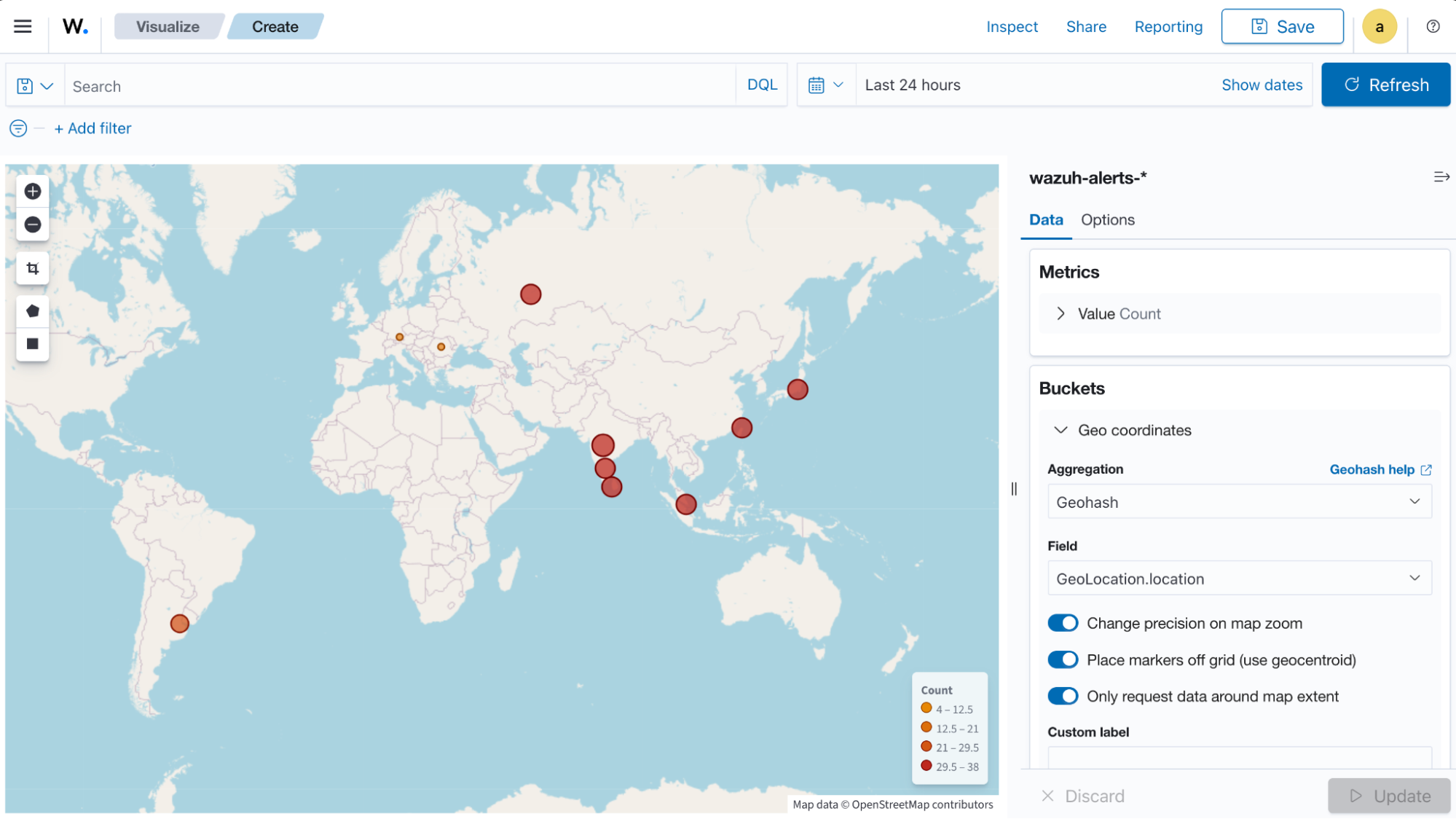Open the saved query menu icon

coord(34,85)
